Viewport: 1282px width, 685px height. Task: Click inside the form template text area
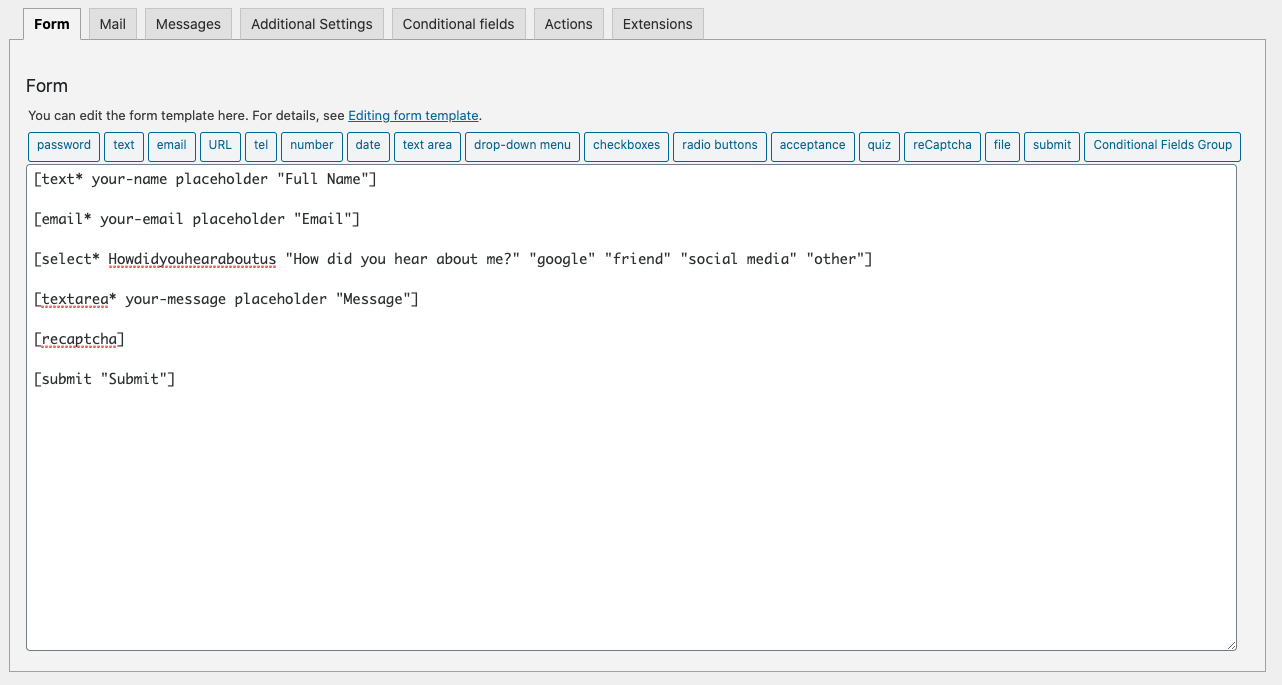630,500
